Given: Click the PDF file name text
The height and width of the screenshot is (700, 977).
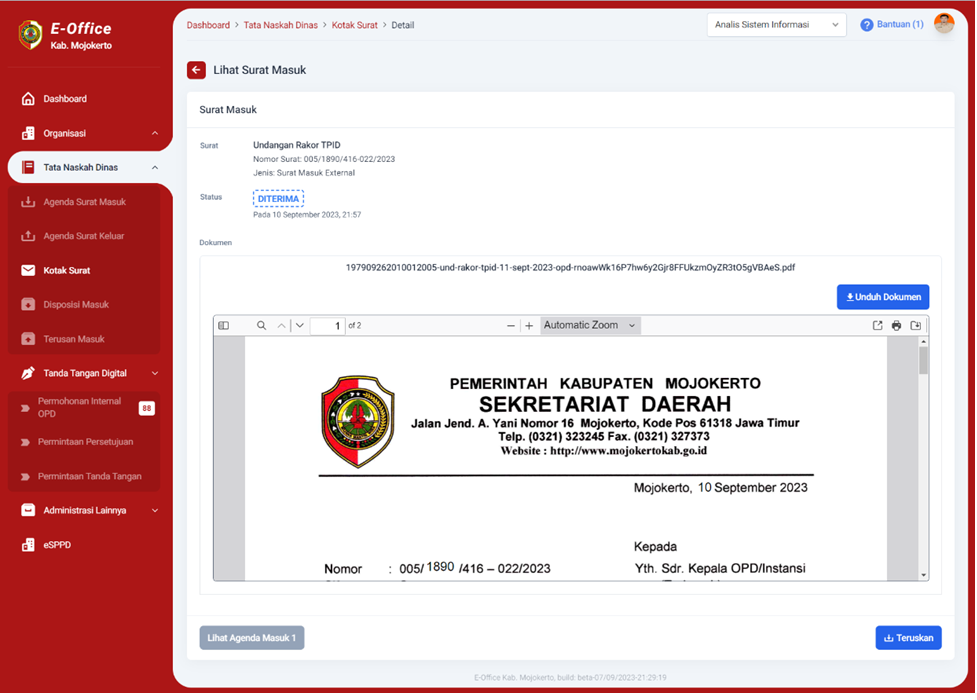Looking at the screenshot, I should pos(570,267).
